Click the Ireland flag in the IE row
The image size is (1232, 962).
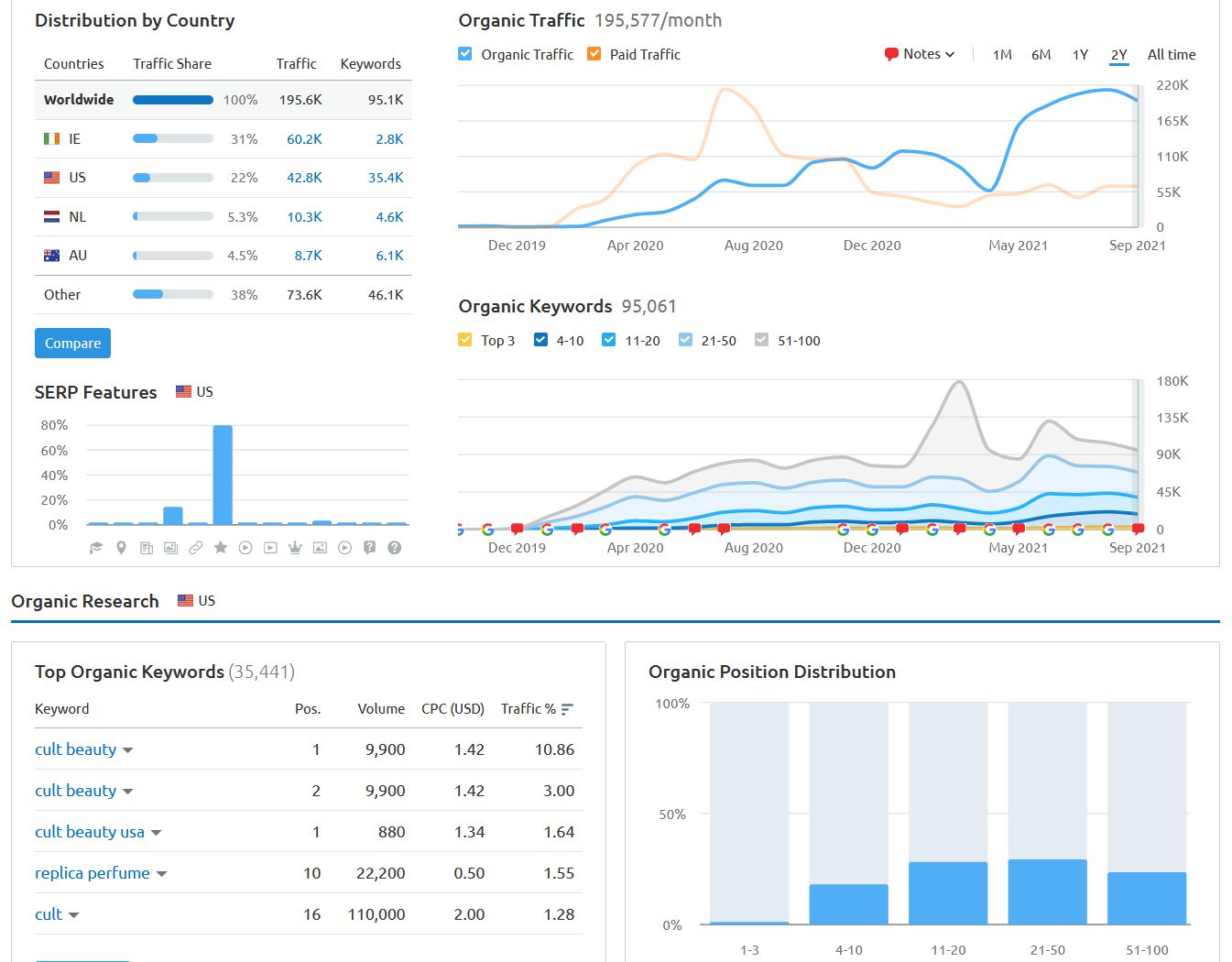52,138
